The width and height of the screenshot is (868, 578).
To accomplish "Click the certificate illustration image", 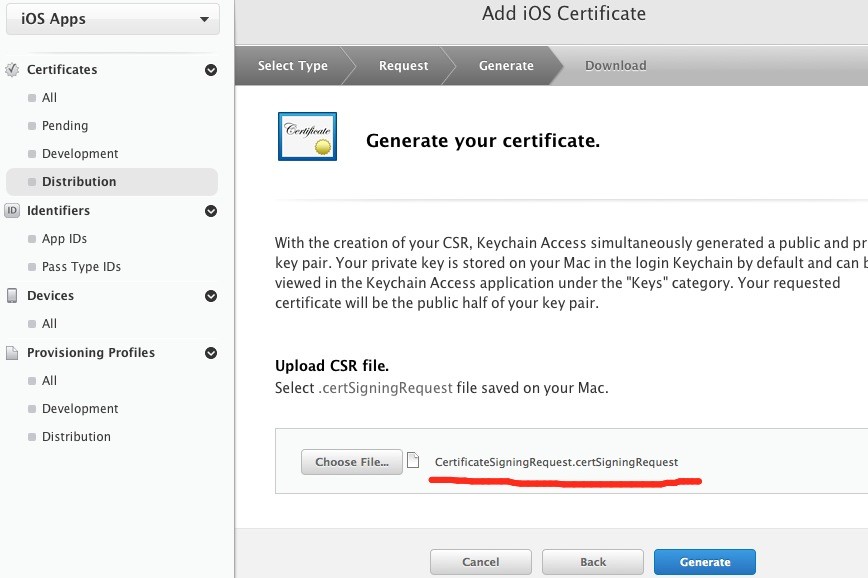I will (x=307, y=136).
